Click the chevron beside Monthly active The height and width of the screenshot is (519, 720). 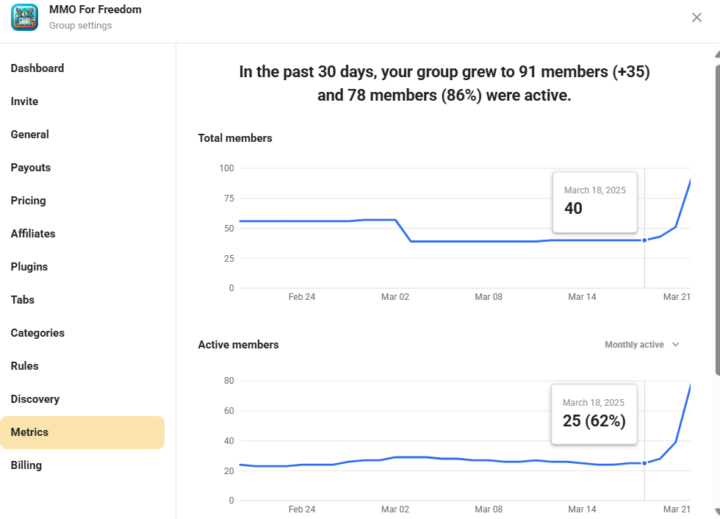(675, 344)
